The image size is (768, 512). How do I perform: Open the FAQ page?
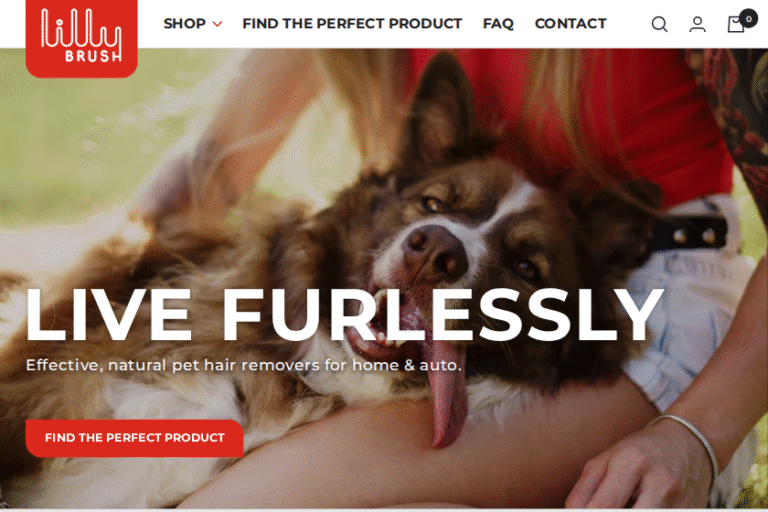[498, 24]
